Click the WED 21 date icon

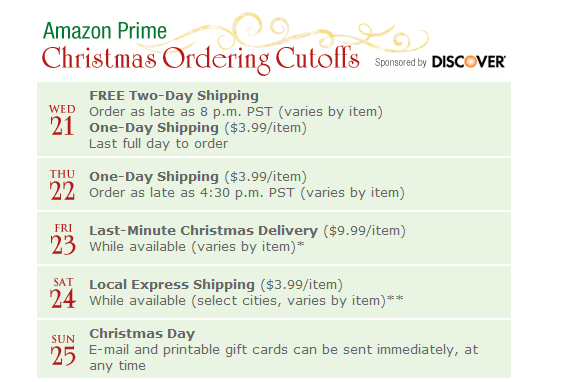[x=62, y=120]
